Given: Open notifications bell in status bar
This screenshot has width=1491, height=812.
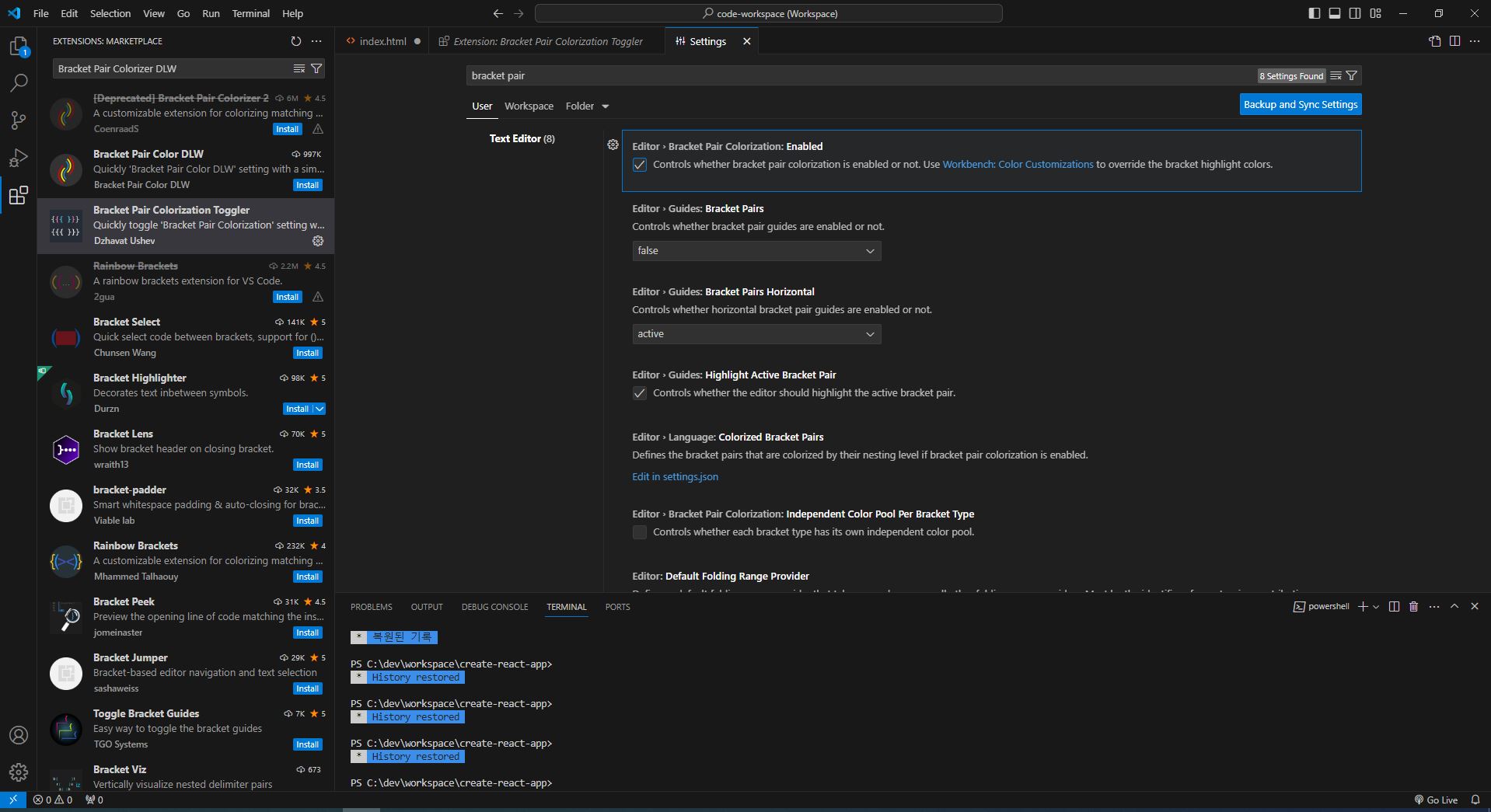Looking at the screenshot, I should (1475, 800).
